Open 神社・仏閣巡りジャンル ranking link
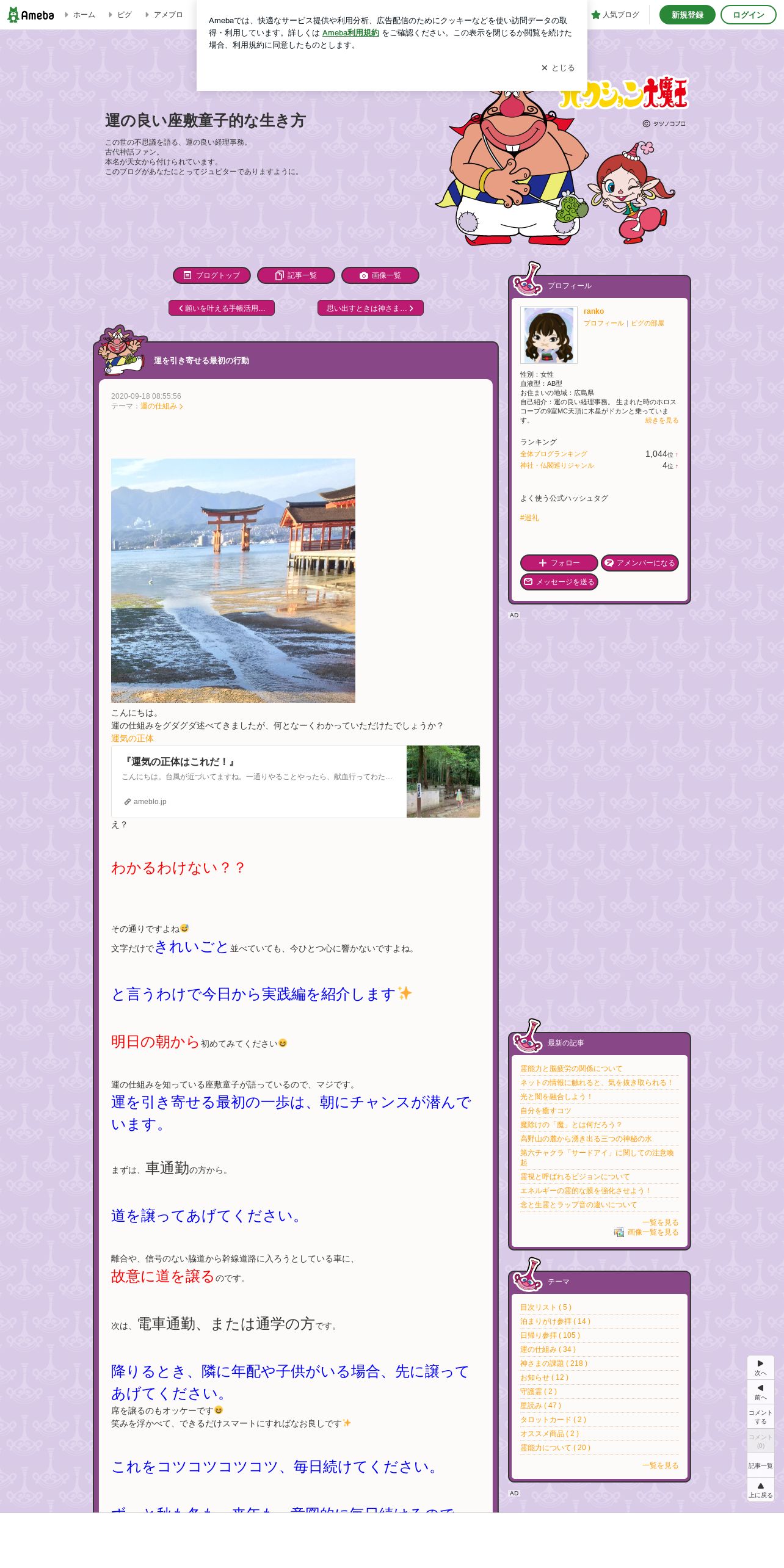This screenshot has width=784, height=1568. (557, 466)
